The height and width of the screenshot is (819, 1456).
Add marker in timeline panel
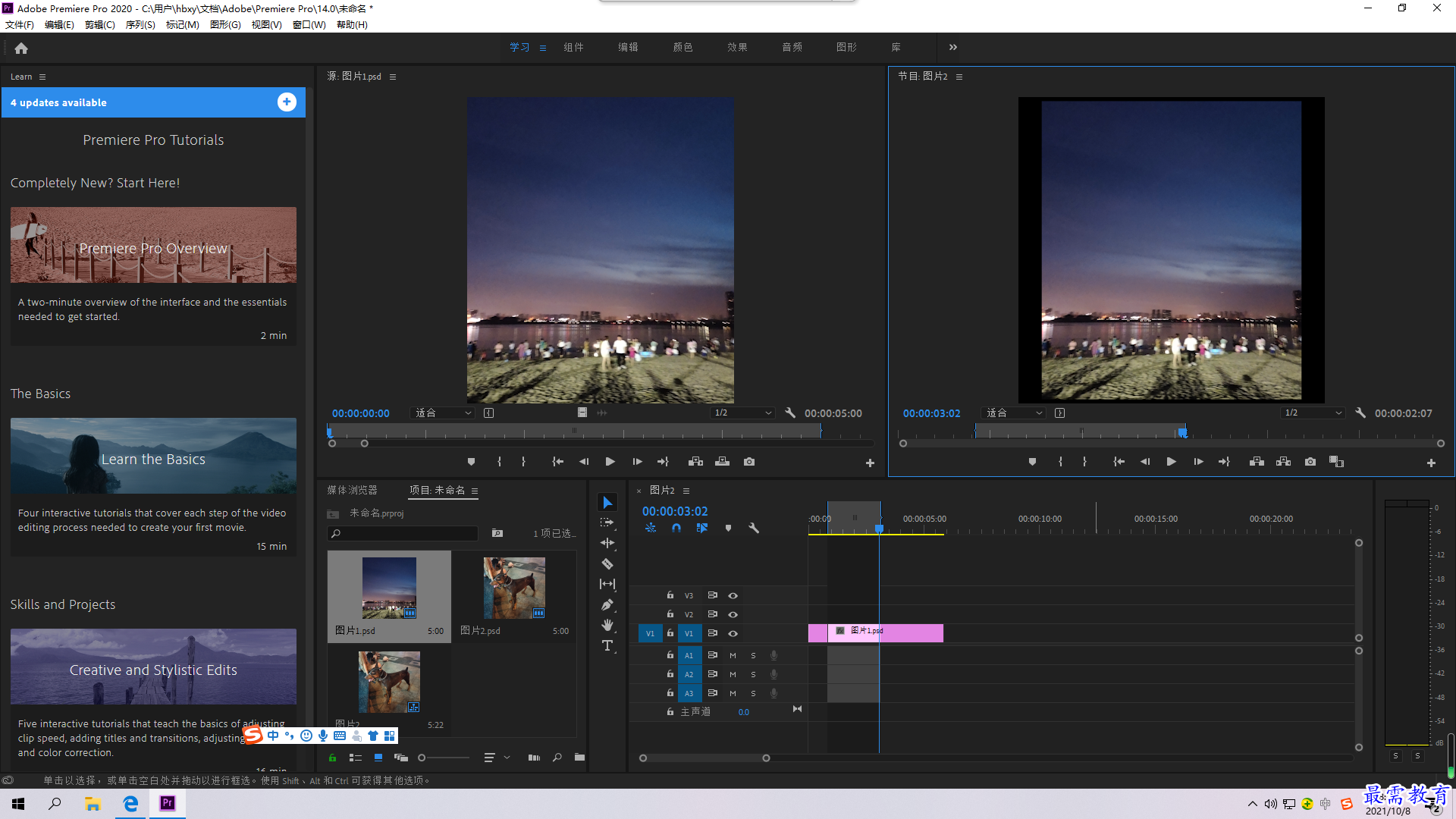tap(728, 528)
